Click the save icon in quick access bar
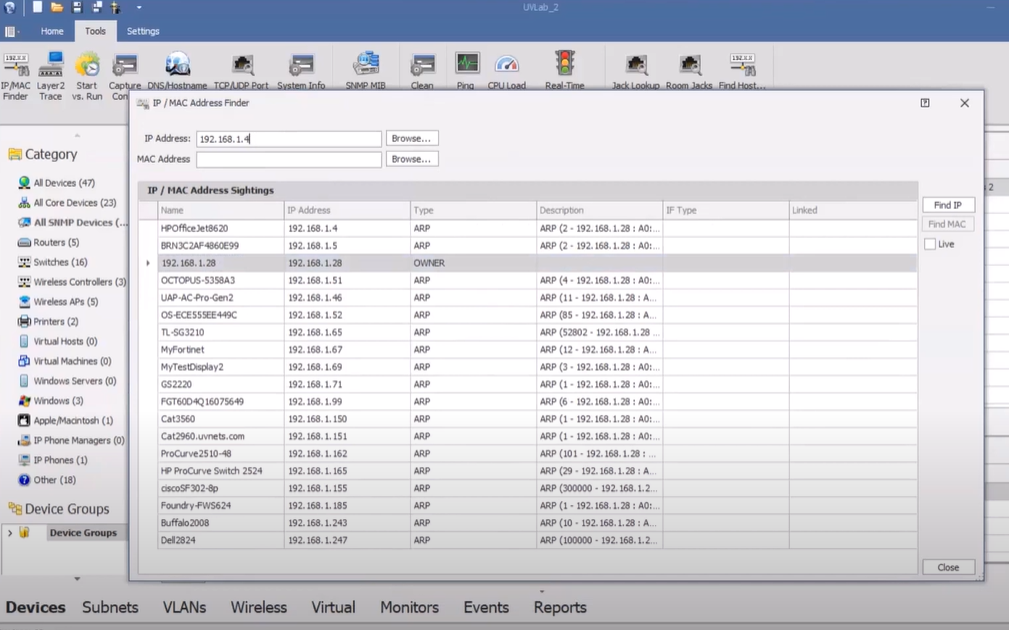The height and width of the screenshot is (630, 1009). [x=77, y=7]
